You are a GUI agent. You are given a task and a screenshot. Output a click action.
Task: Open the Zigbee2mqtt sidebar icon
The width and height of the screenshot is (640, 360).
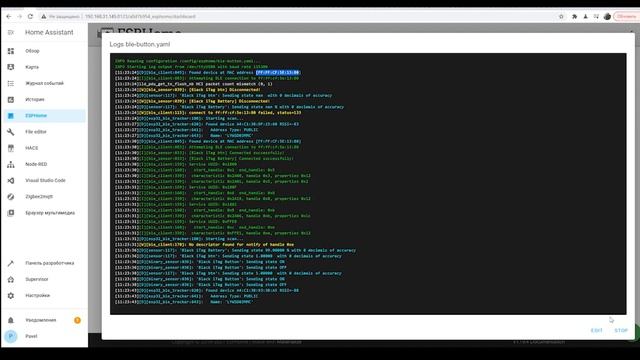point(11,196)
